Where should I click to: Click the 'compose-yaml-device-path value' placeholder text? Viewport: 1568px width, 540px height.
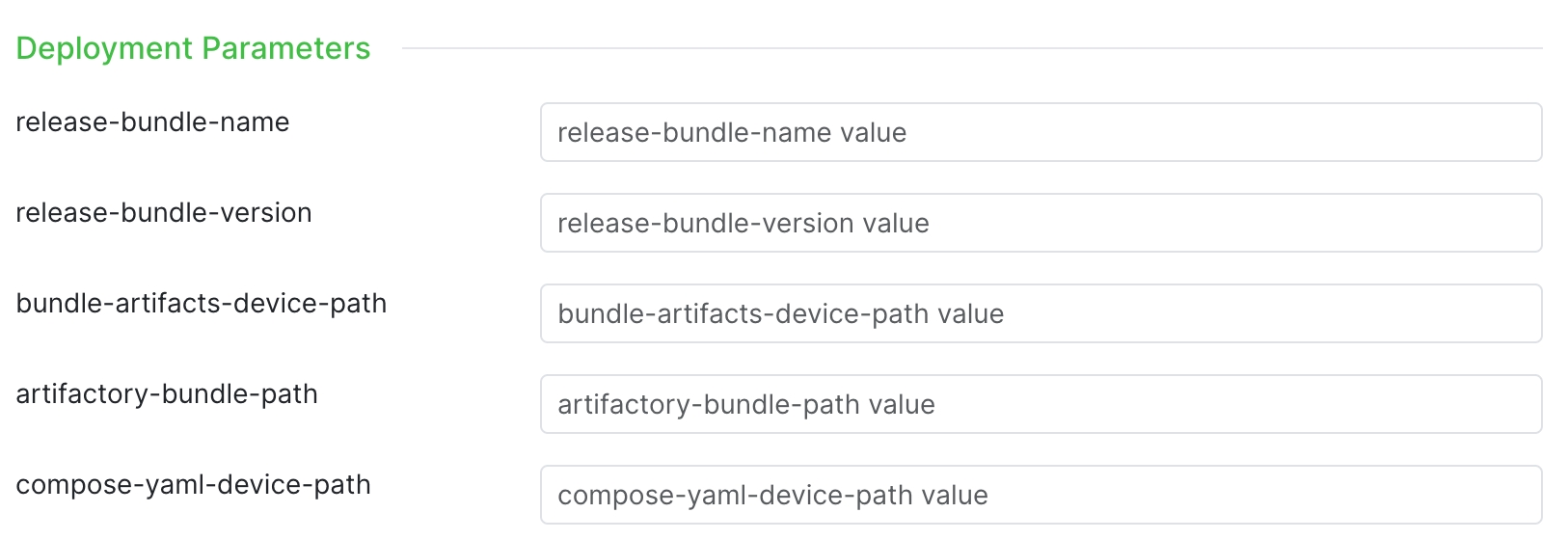773,496
